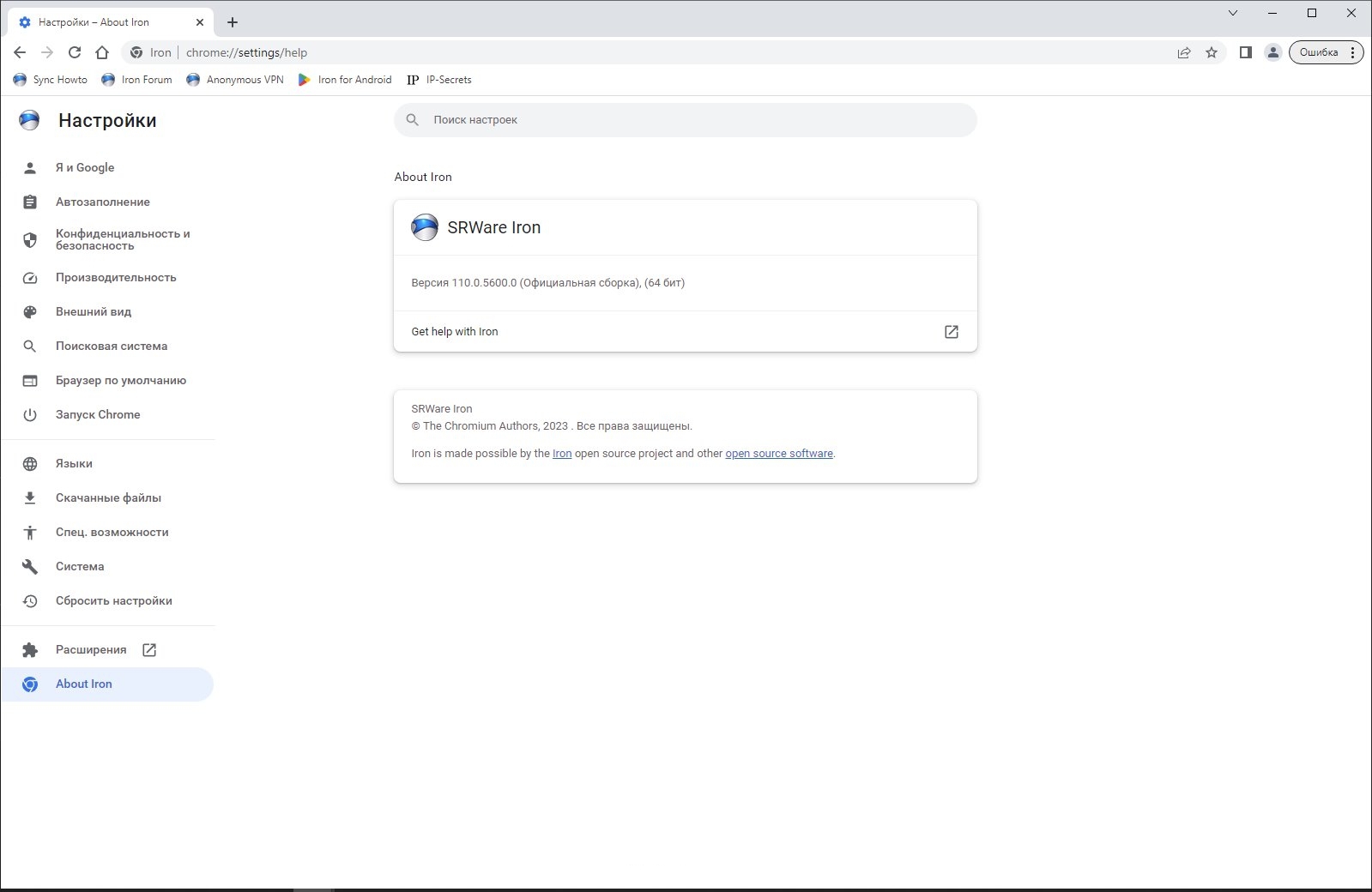Open the Iron open source project link

pos(562,454)
